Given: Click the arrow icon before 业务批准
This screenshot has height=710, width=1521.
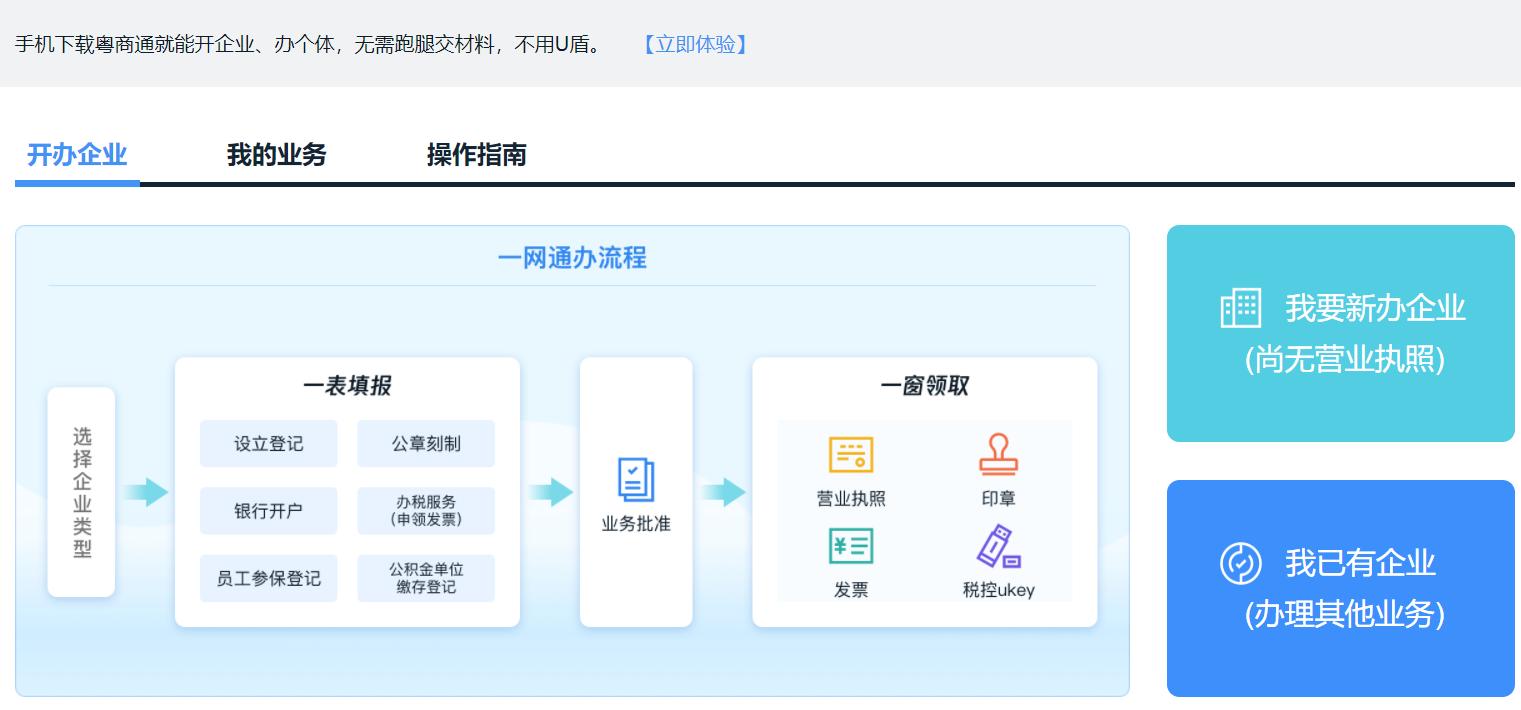Looking at the screenshot, I should click(x=549, y=491).
